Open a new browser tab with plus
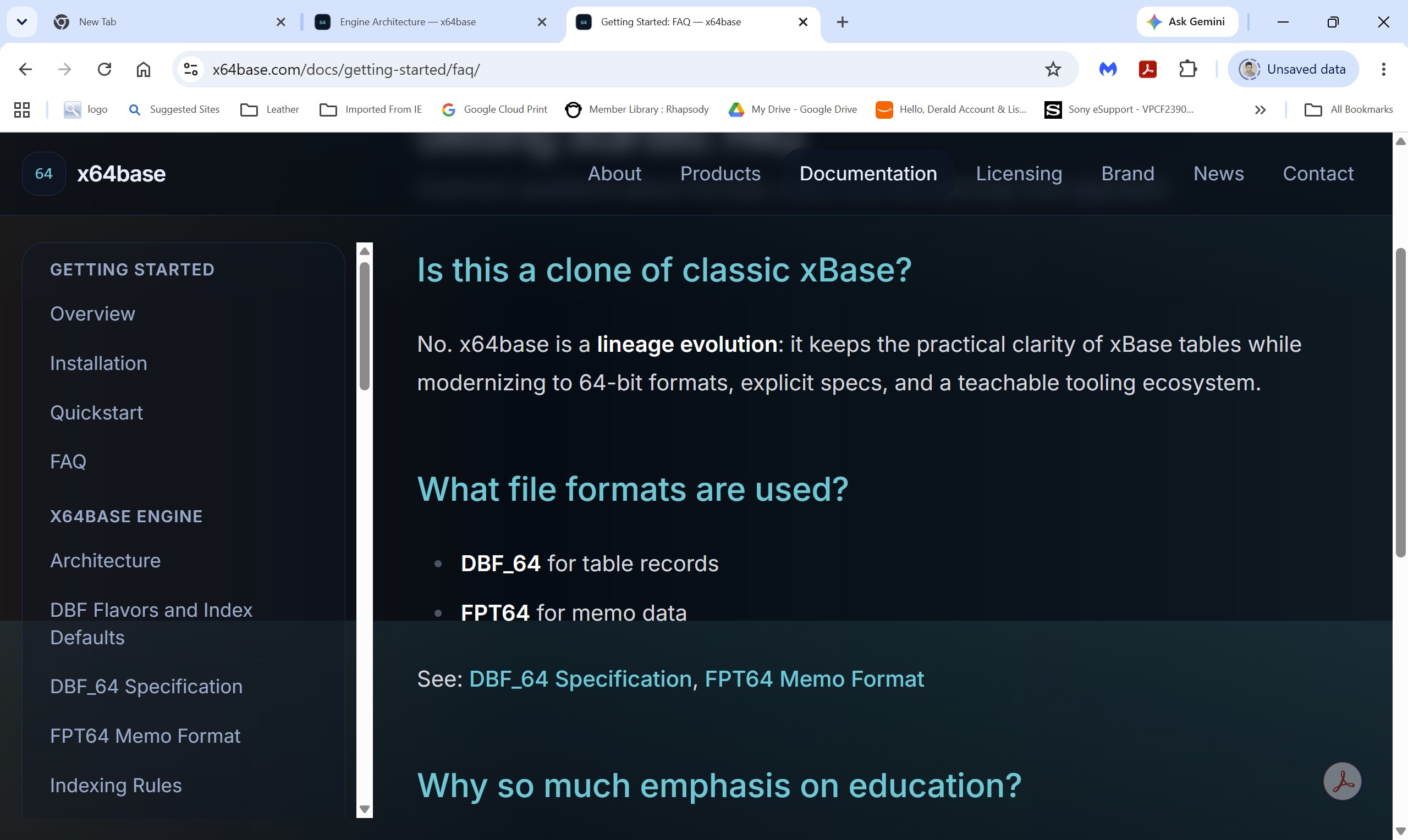 click(843, 21)
